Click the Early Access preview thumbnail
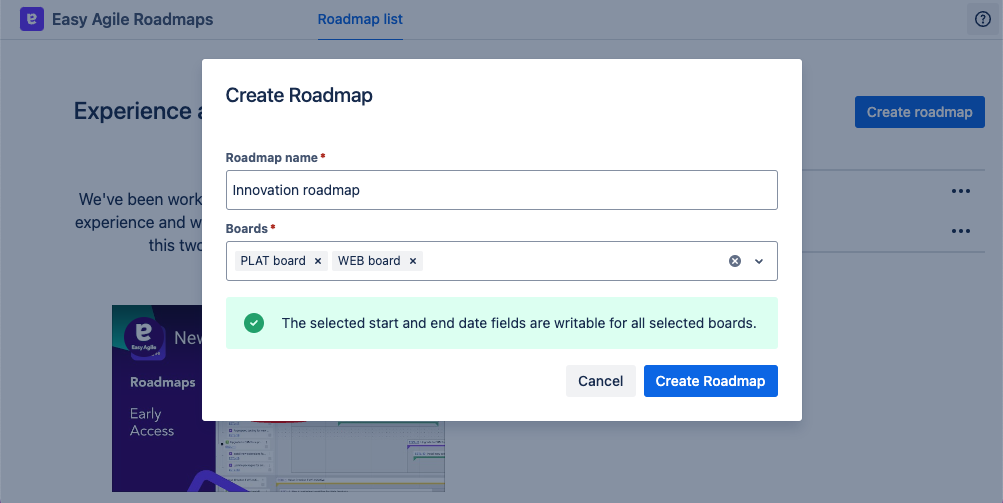The image size is (1003, 503). [x=278, y=398]
